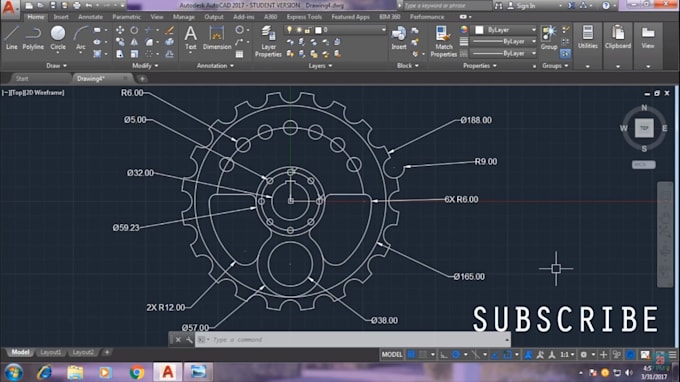This screenshot has width=680, height=382.
Task: Select the Erase tool in Modify
Action: pyautogui.click(x=170, y=30)
